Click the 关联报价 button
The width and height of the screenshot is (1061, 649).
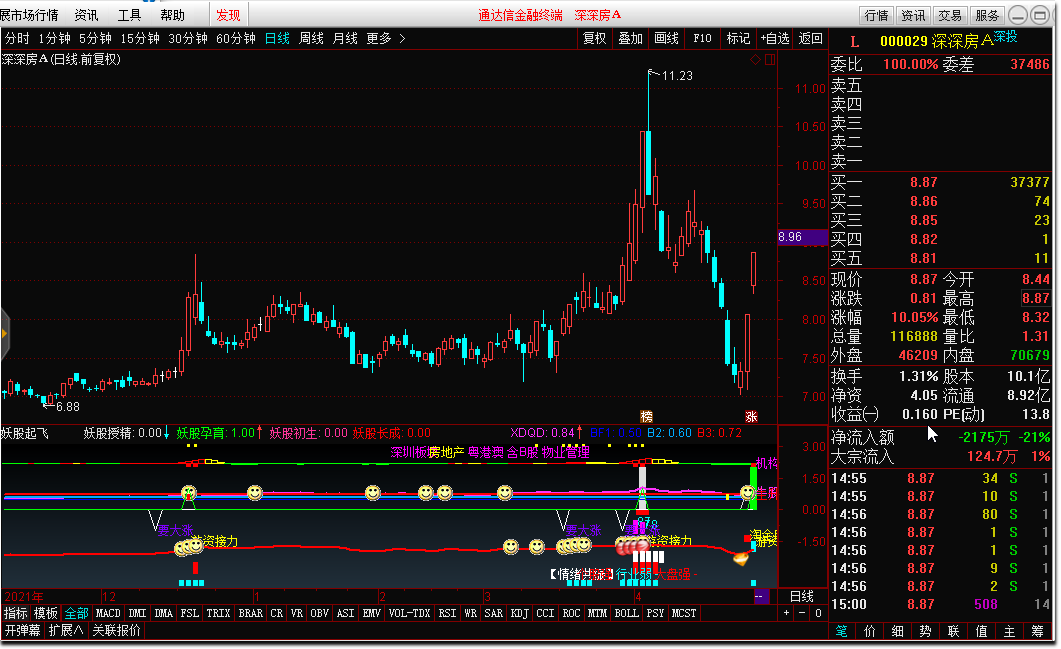(x=116, y=630)
